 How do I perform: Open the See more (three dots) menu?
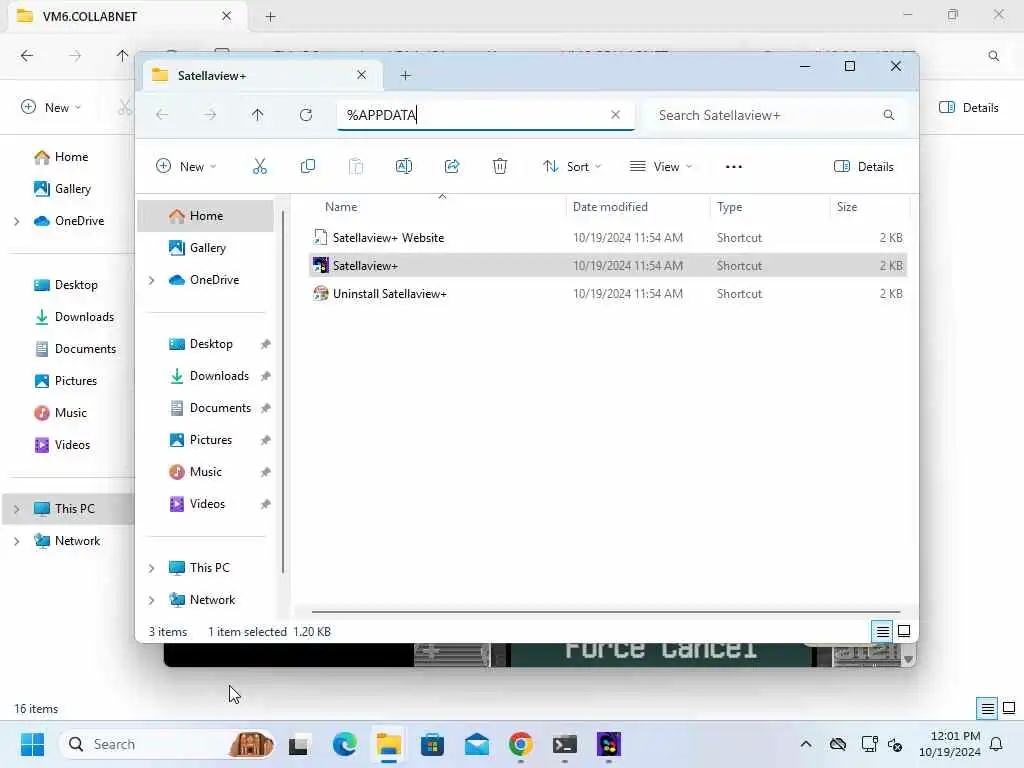(733, 167)
